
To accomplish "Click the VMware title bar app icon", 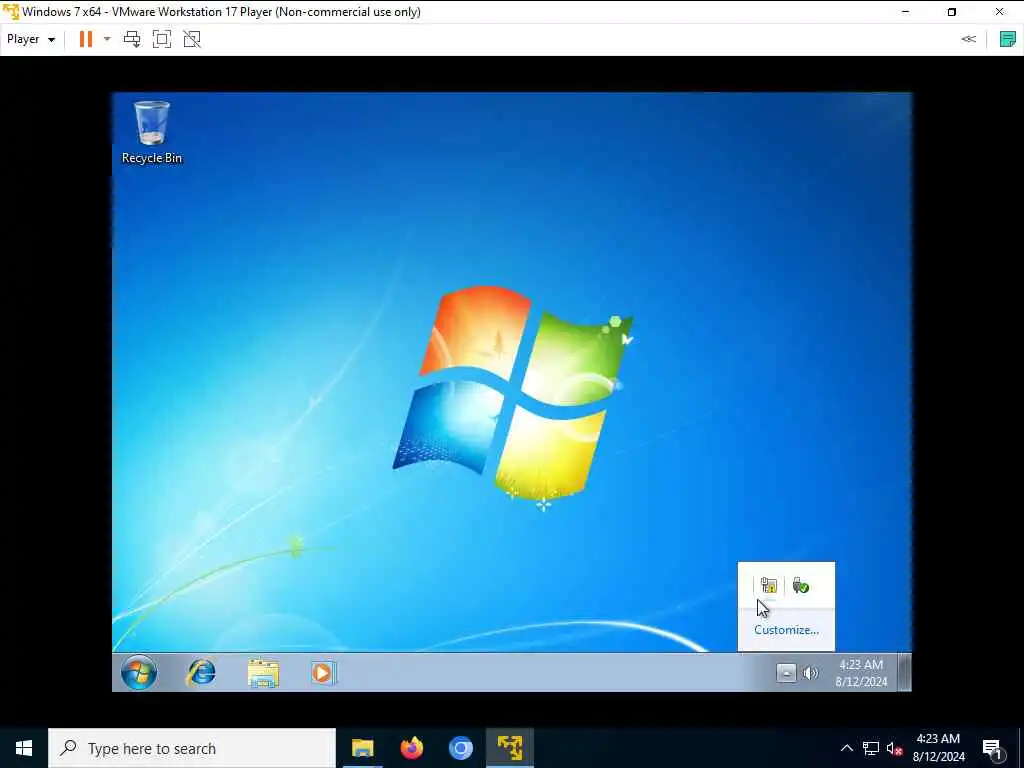I will pyautogui.click(x=10, y=12).
